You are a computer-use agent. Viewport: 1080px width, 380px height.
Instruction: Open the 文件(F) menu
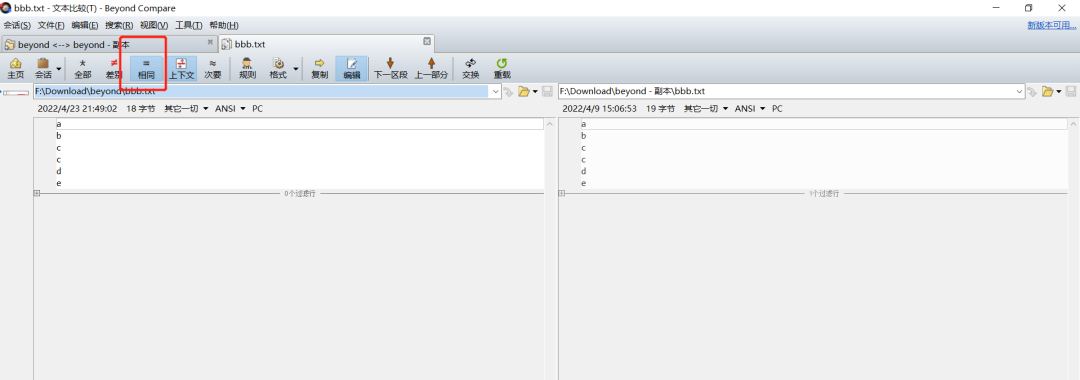51,25
